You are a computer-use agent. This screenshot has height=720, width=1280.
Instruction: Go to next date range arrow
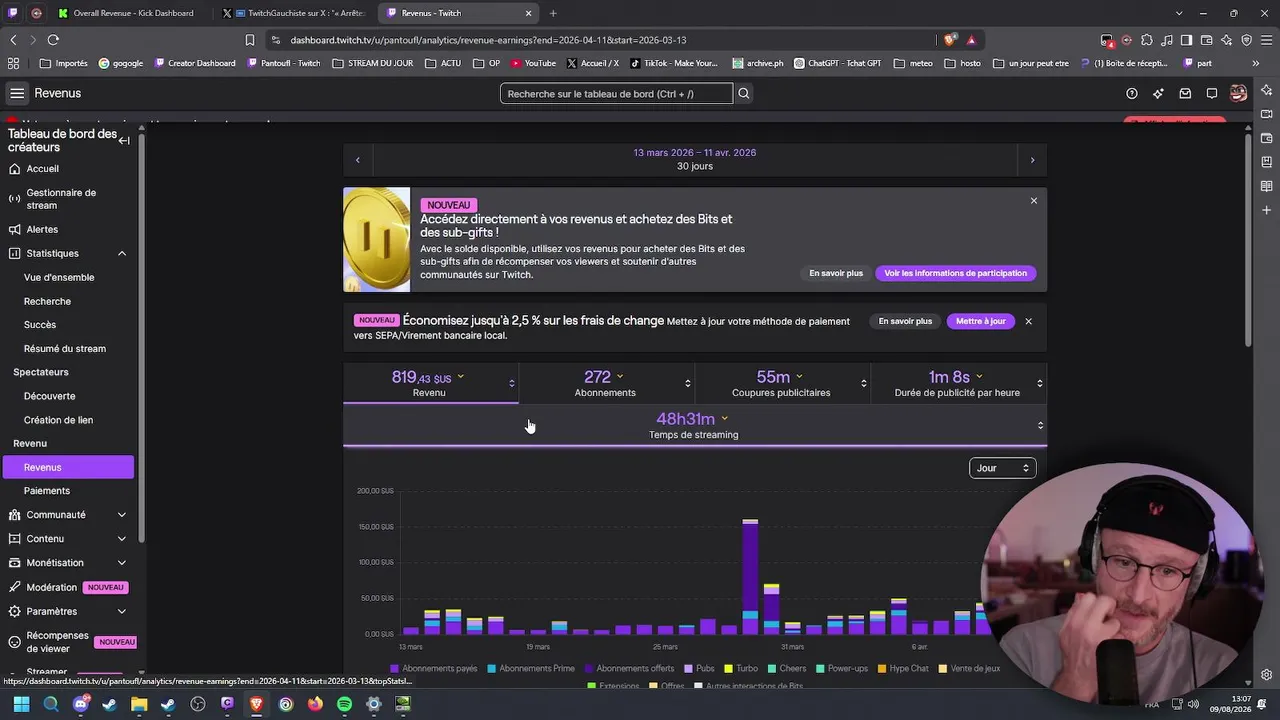click(1032, 160)
